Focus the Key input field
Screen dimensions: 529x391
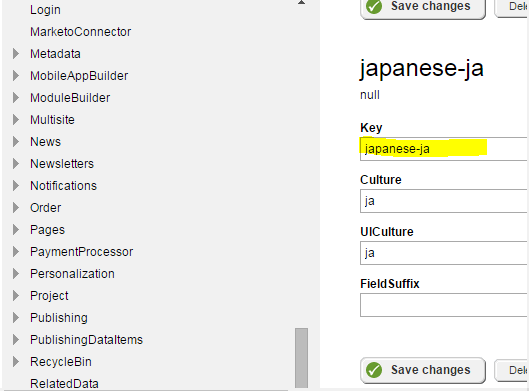[x=444, y=149]
